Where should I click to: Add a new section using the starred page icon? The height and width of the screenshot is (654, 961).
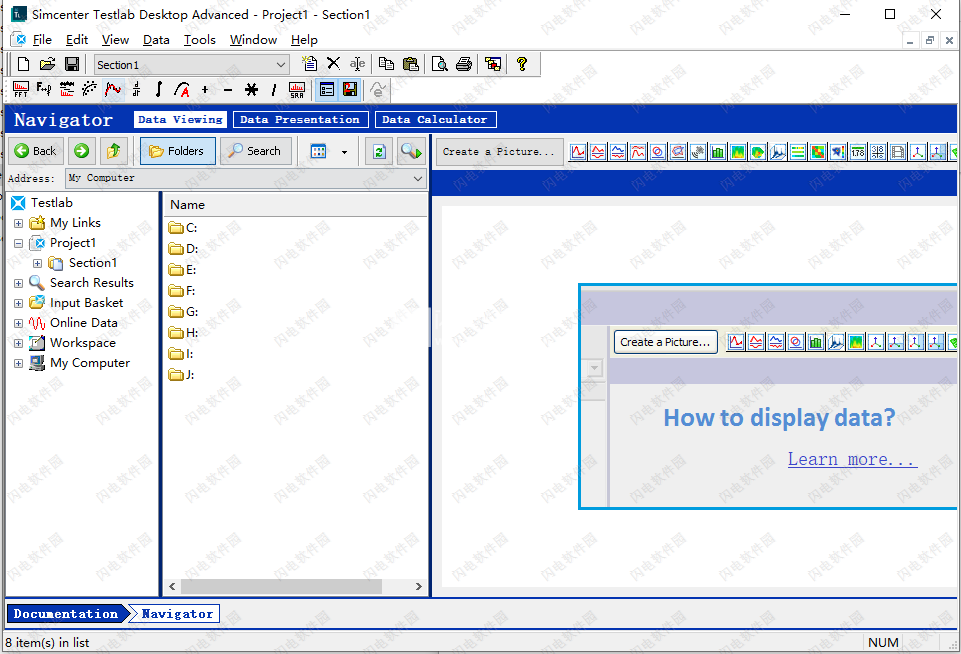click(310, 64)
